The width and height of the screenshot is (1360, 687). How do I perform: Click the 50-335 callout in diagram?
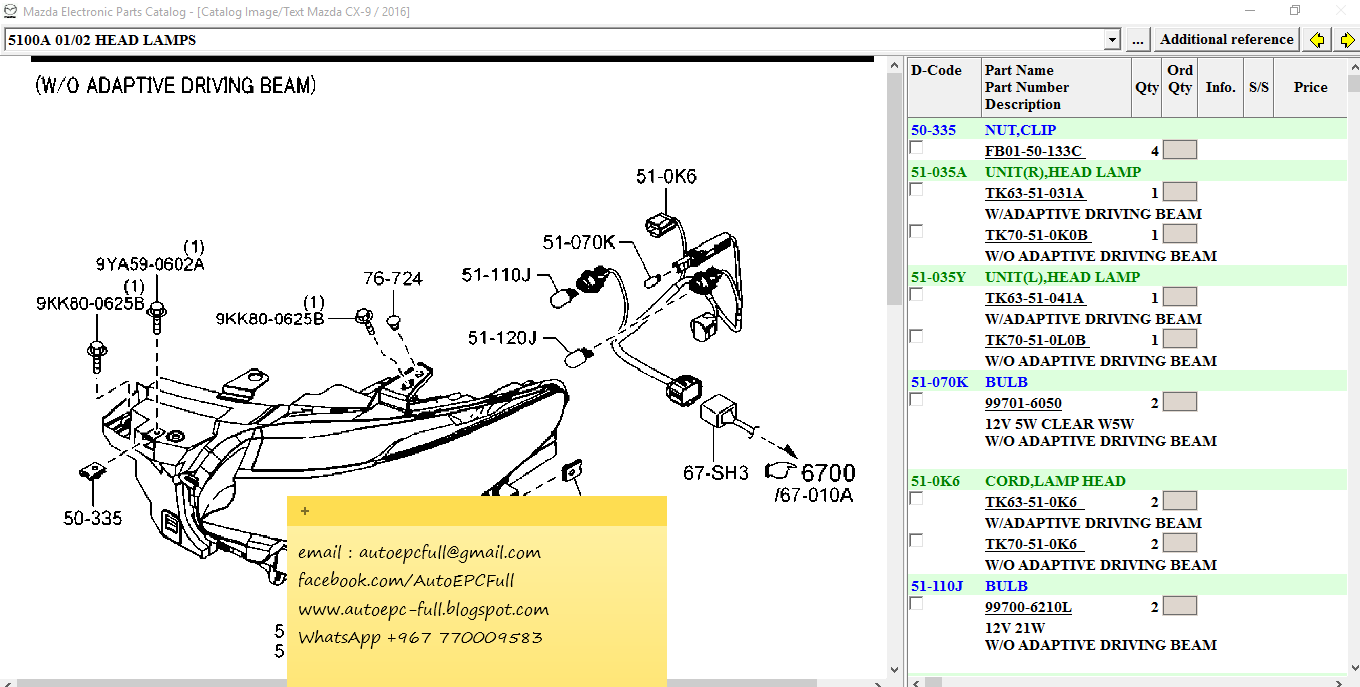(93, 518)
